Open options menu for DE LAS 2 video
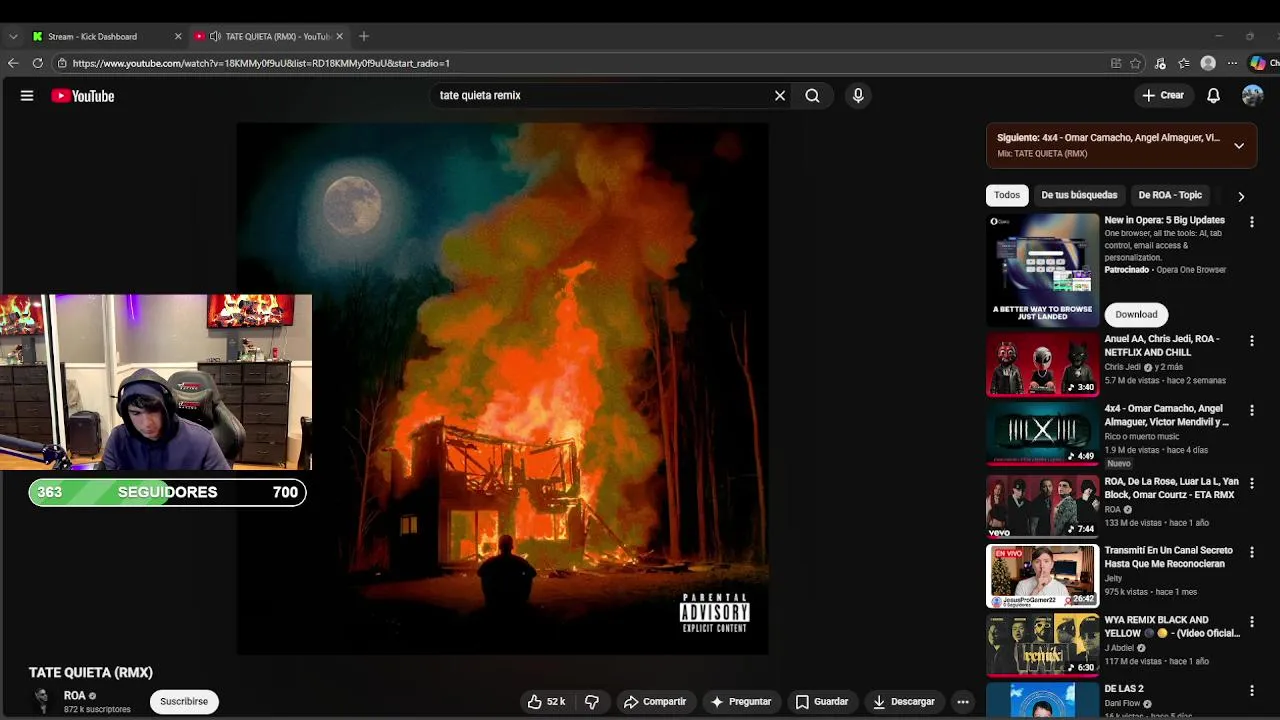Screen dimensions: 1280x720 point(1251,691)
